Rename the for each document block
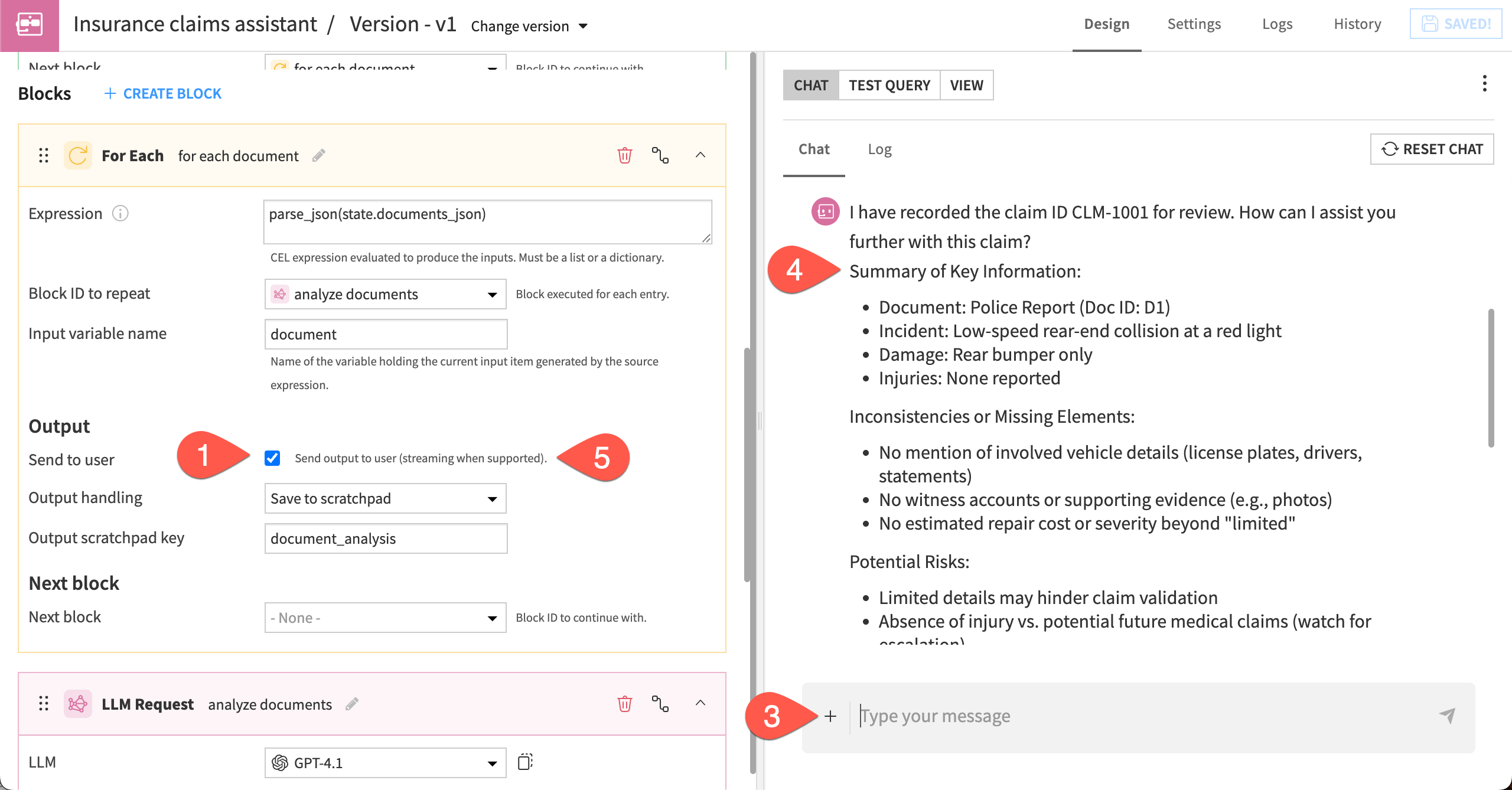Viewport: 1512px width, 790px height. click(319, 155)
